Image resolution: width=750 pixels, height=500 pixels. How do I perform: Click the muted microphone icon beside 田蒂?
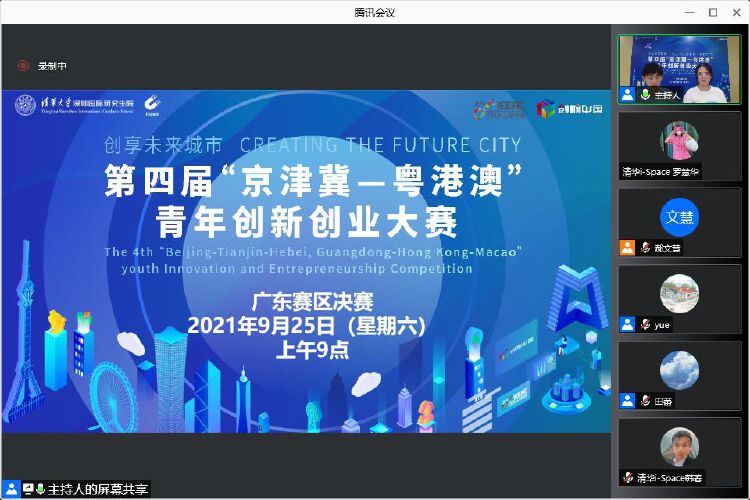click(646, 401)
